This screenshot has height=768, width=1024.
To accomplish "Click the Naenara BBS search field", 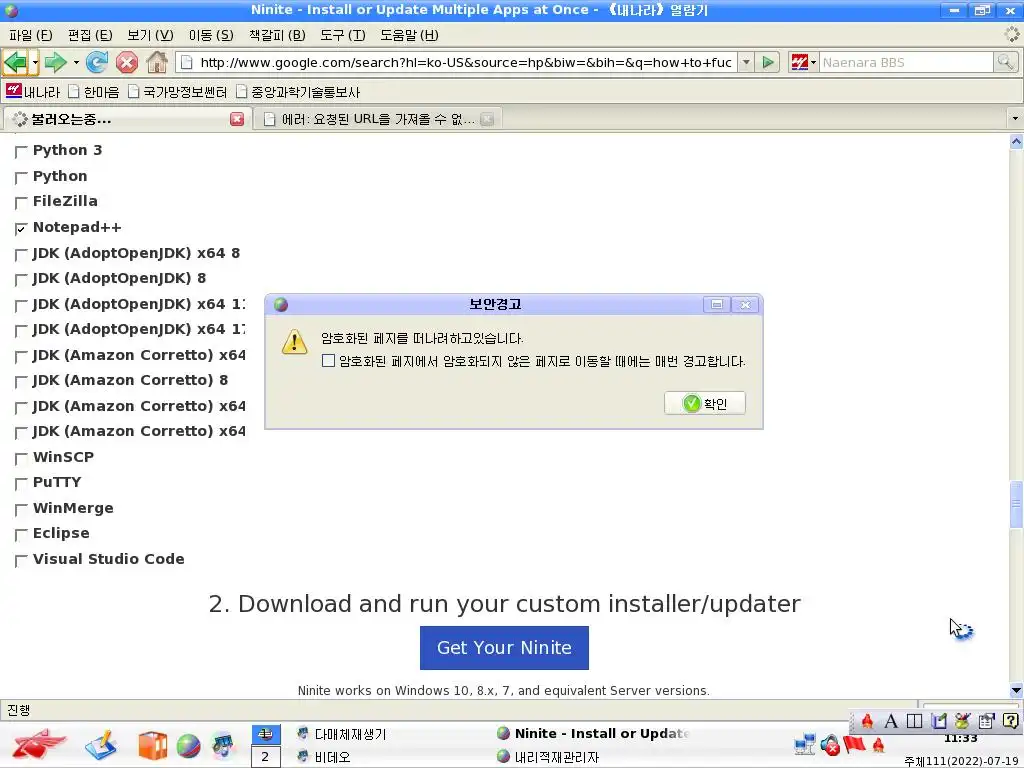I will click(906, 63).
